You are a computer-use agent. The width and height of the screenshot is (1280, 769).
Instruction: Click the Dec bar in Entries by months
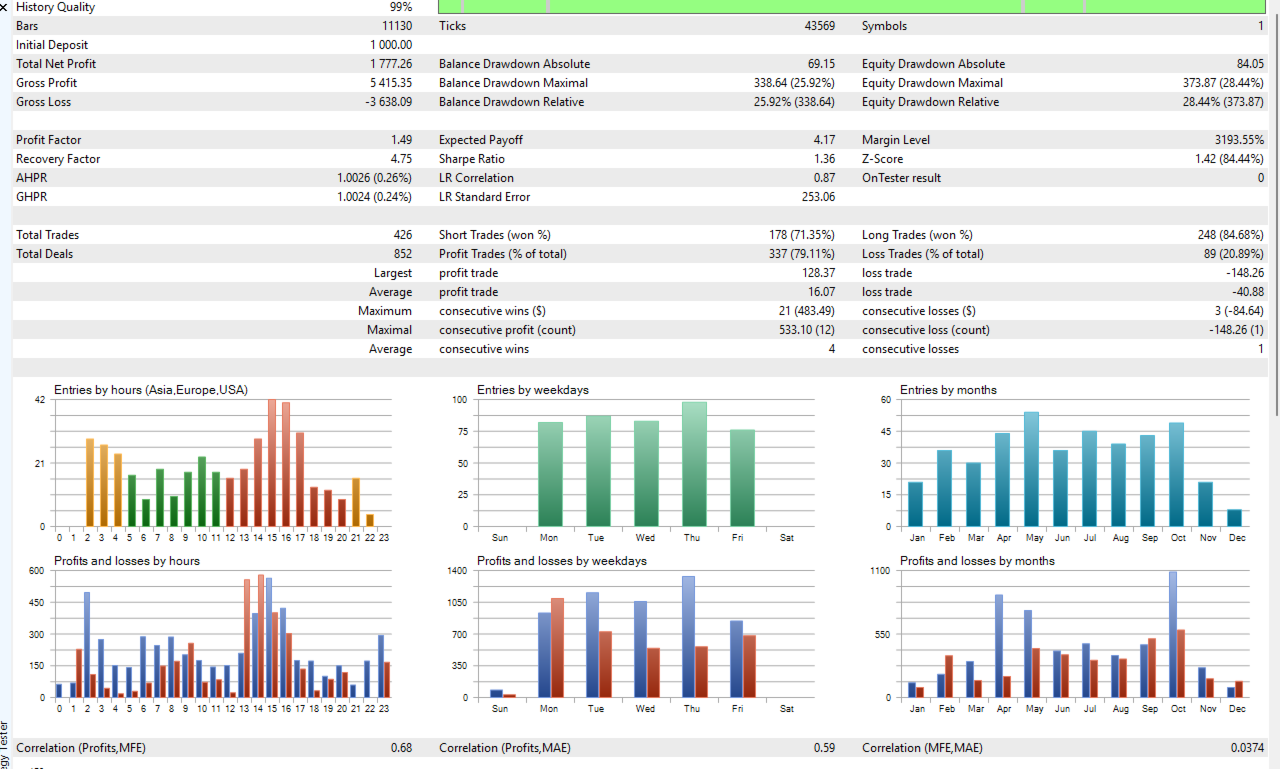tap(1235, 518)
